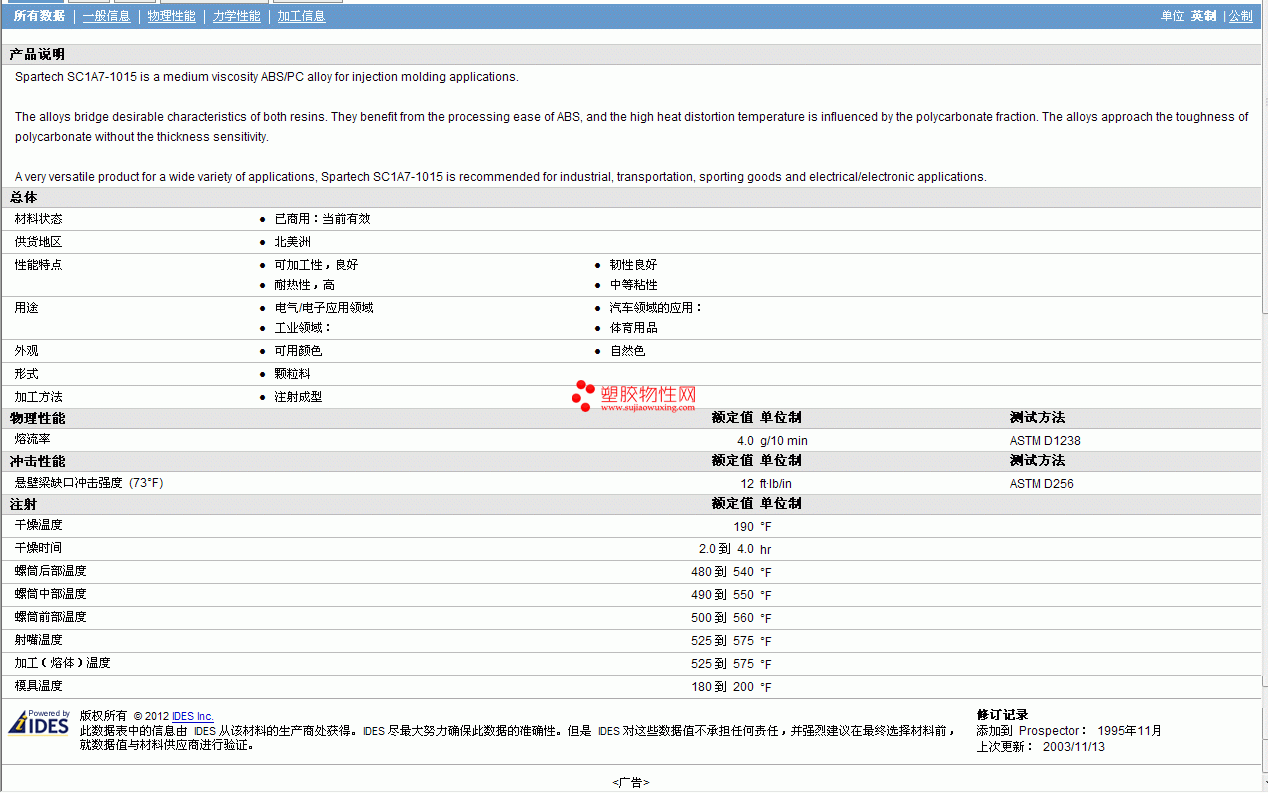Image resolution: width=1268 pixels, height=793 pixels.
Task: Click the 冲击性能 section header
Action: pyautogui.click(x=37, y=461)
